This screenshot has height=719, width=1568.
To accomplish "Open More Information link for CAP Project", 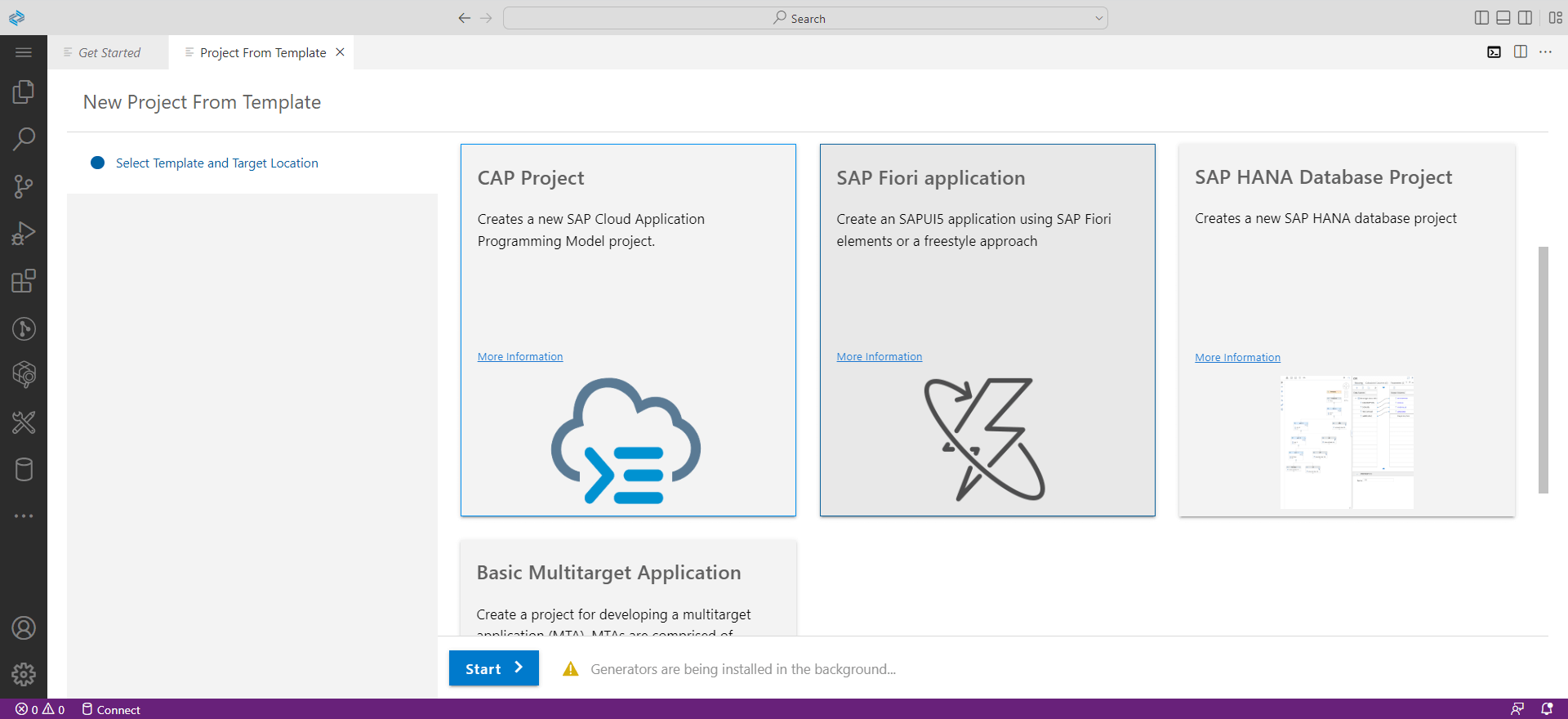I will (520, 357).
